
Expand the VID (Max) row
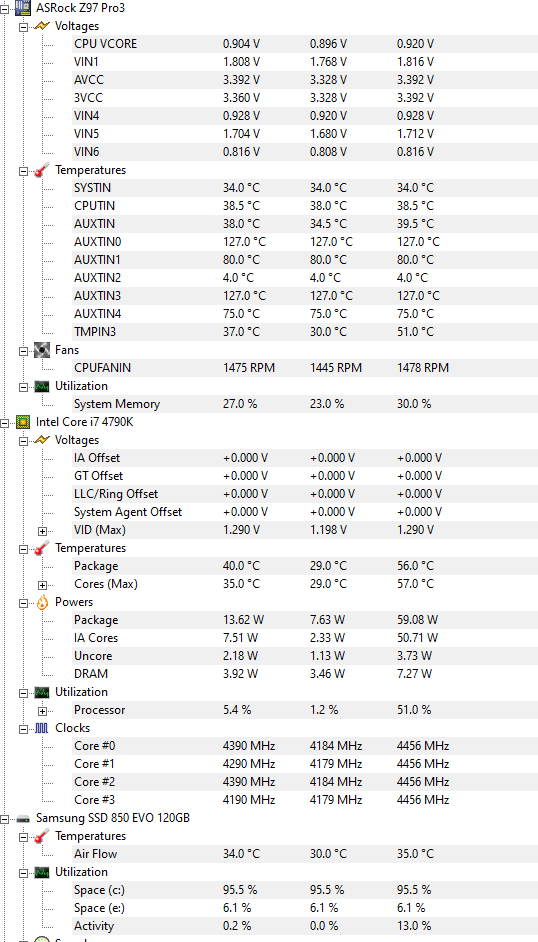[x=42, y=530]
